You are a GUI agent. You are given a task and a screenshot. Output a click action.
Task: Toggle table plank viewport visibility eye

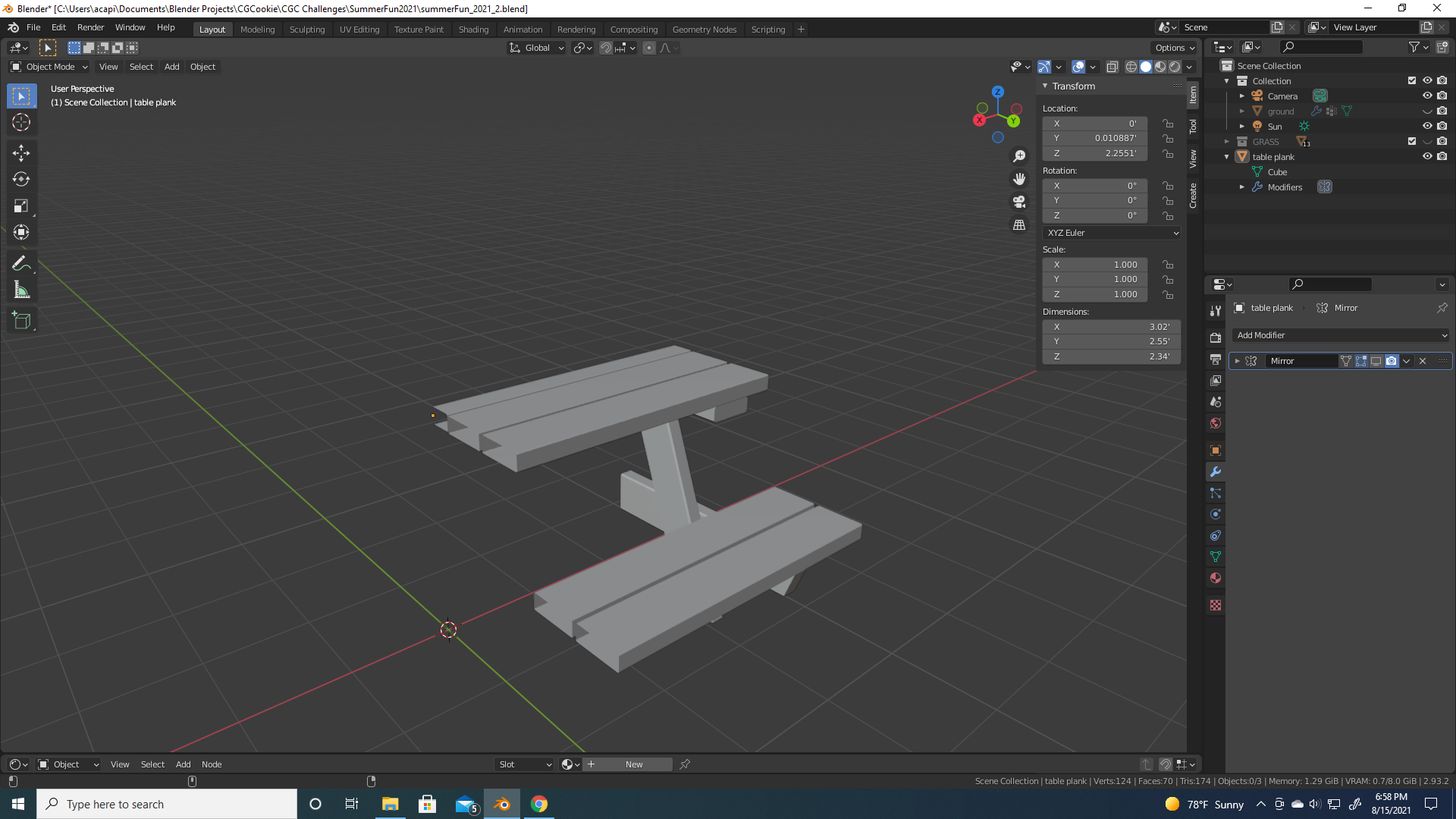[1426, 156]
